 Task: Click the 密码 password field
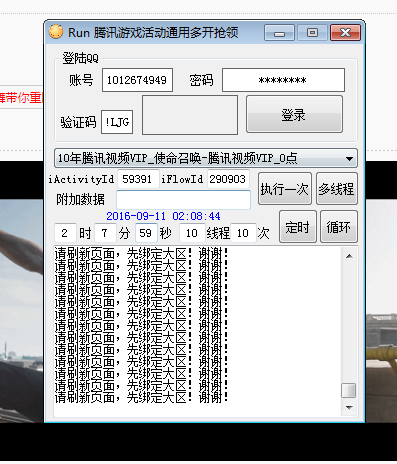(283, 80)
